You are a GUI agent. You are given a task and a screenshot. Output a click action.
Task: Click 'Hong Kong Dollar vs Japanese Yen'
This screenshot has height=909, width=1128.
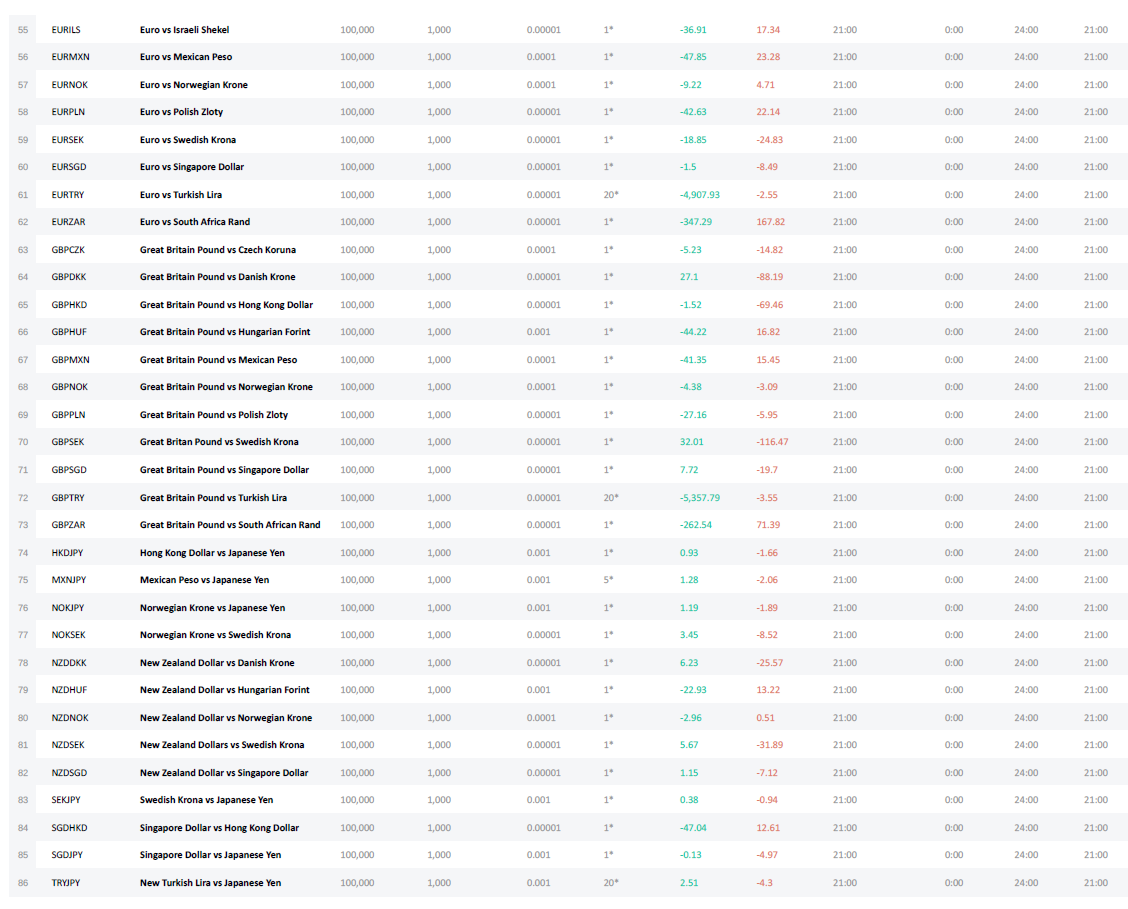pos(212,553)
